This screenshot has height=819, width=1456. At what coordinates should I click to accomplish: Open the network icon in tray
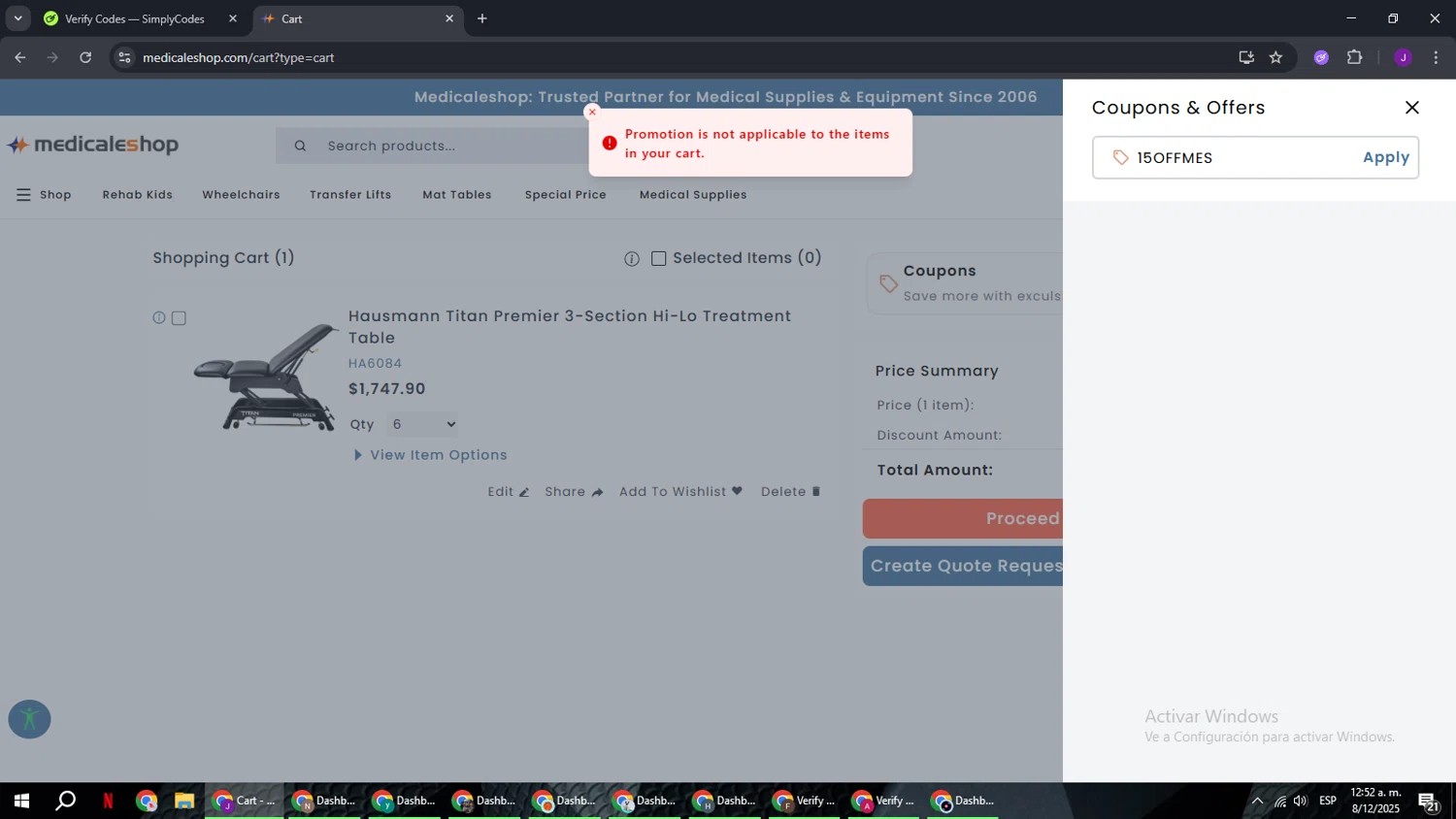tap(1280, 801)
